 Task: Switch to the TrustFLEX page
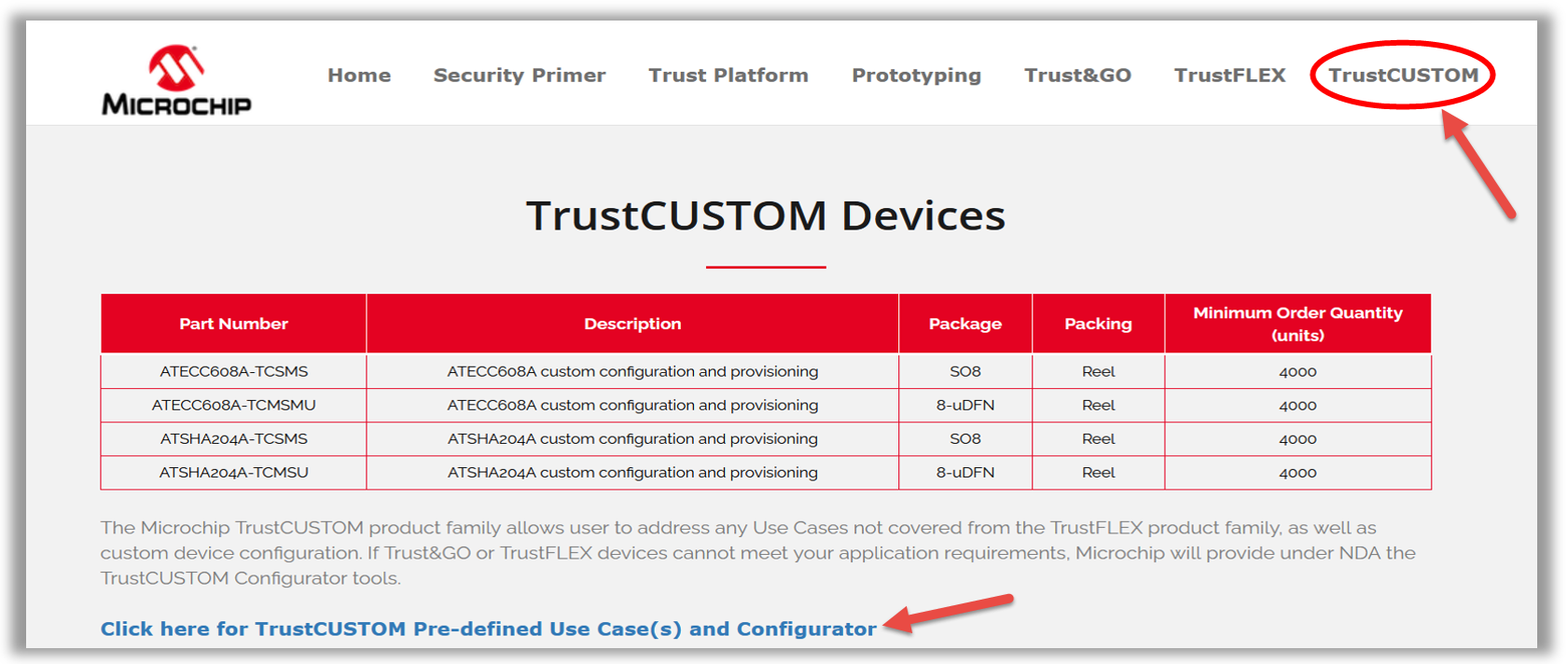pyautogui.click(x=1229, y=76)
